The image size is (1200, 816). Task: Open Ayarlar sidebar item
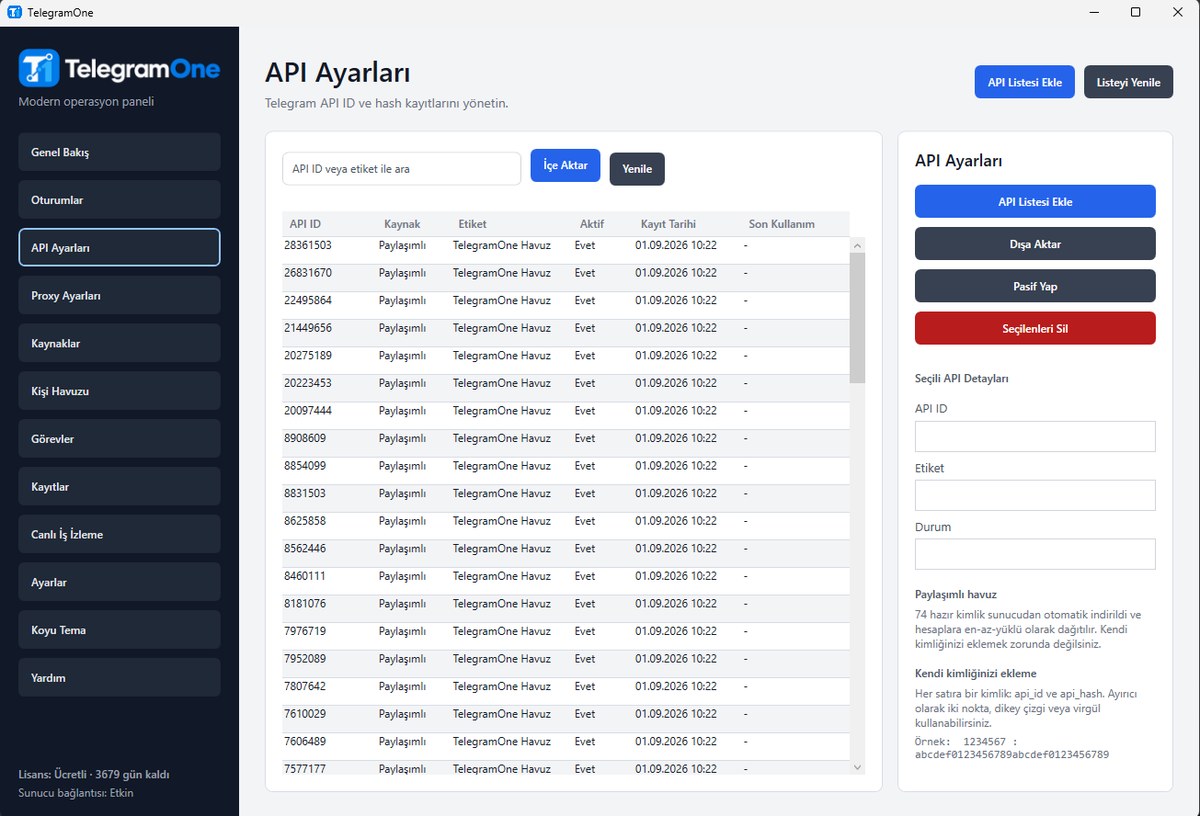(119, 582)
